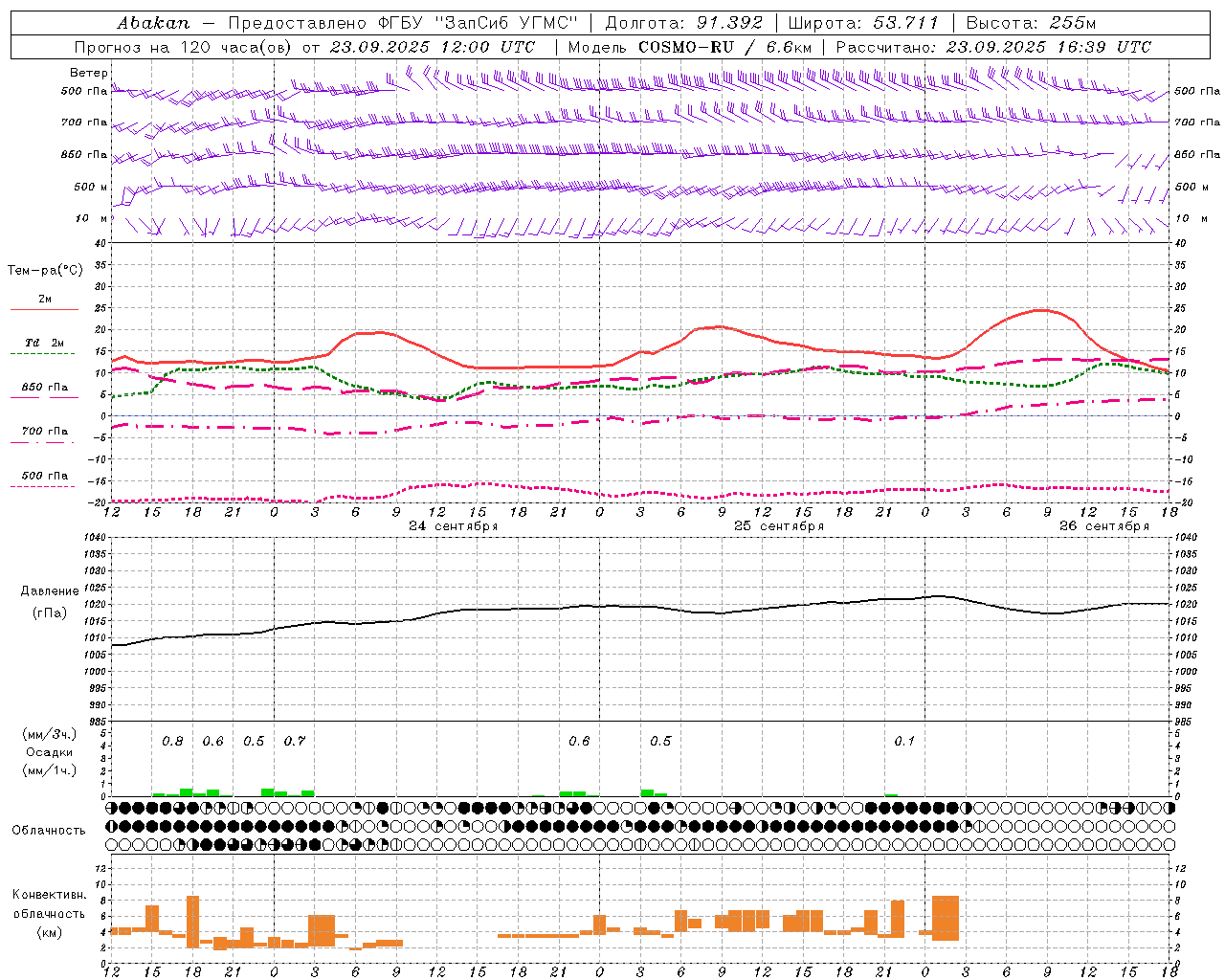The height and width of the screenshot is (980, 1225).
Task: Click the precipitation value "0.1"
Action: (904, 742)
